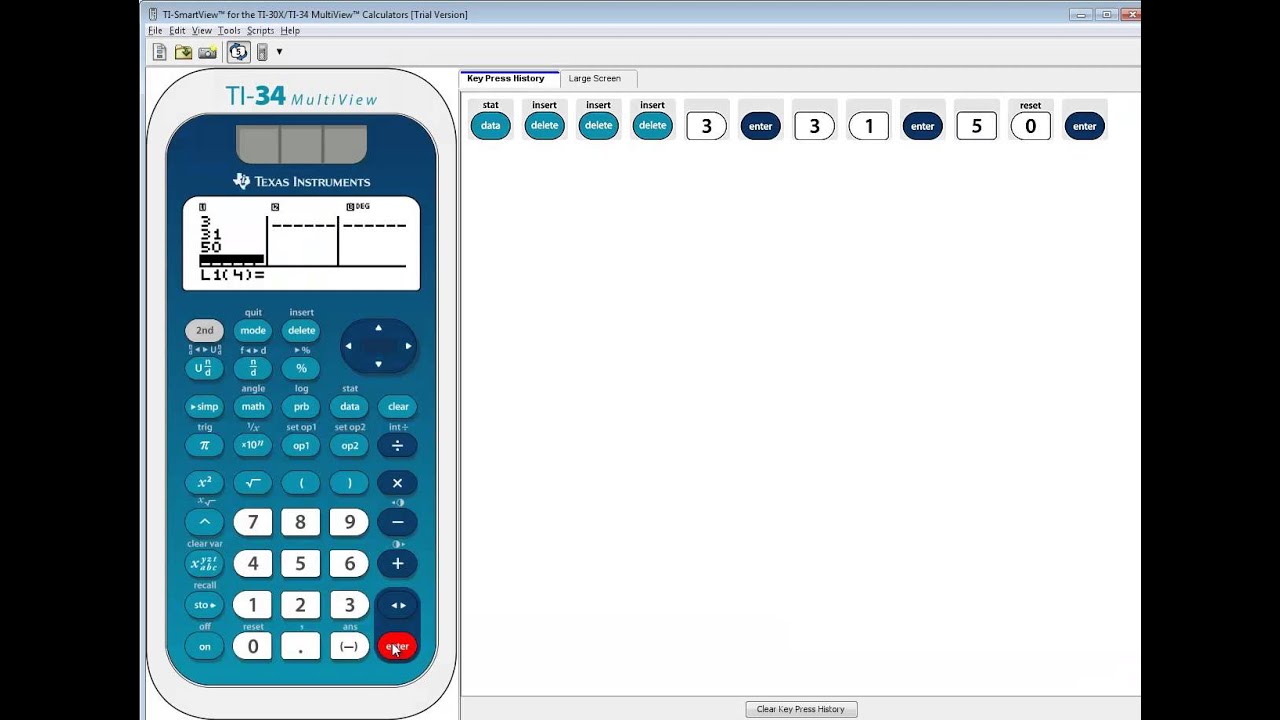
Task: Tap the number 8 calculator key
Action: coord(301,522)
